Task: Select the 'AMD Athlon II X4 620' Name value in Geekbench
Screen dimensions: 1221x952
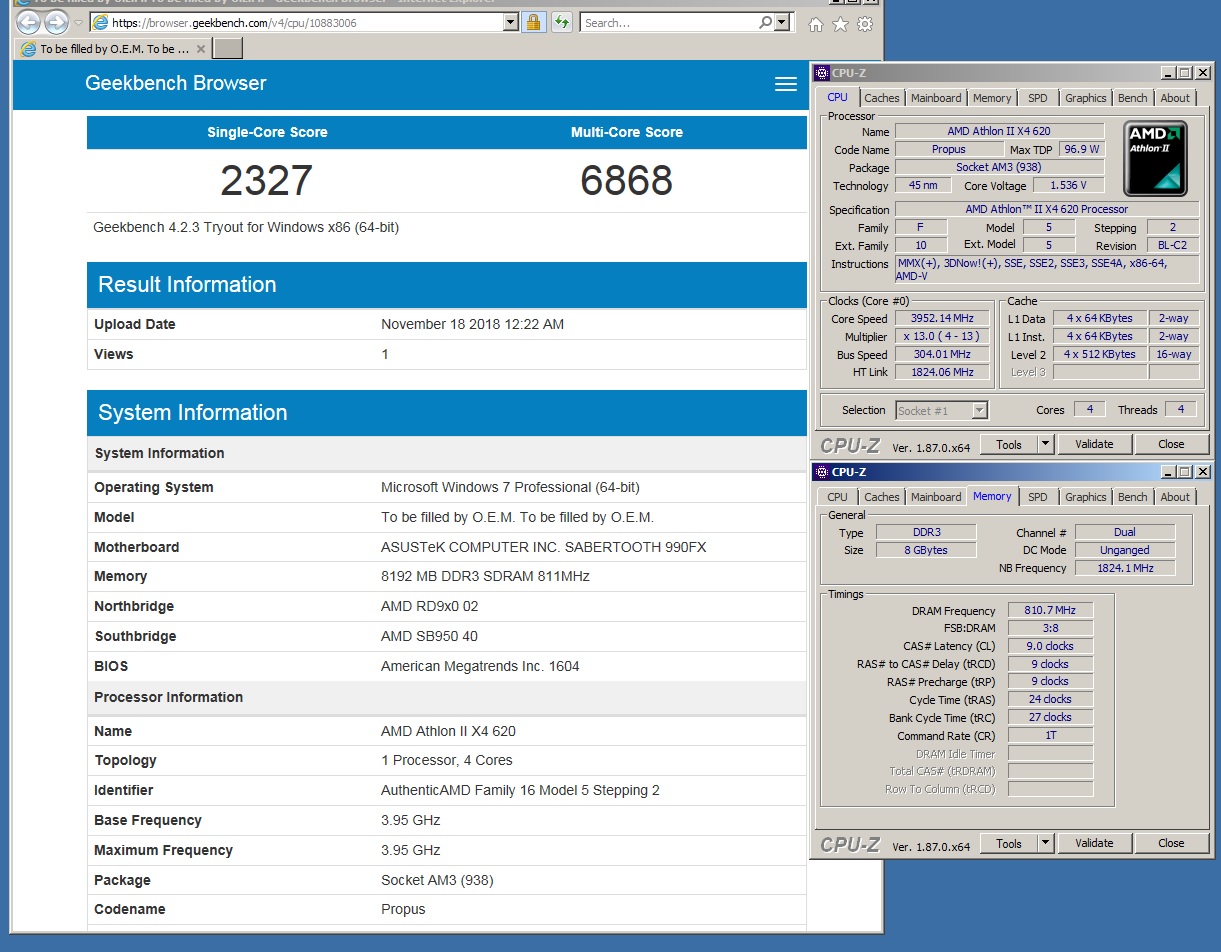Action: pos(448,731)
